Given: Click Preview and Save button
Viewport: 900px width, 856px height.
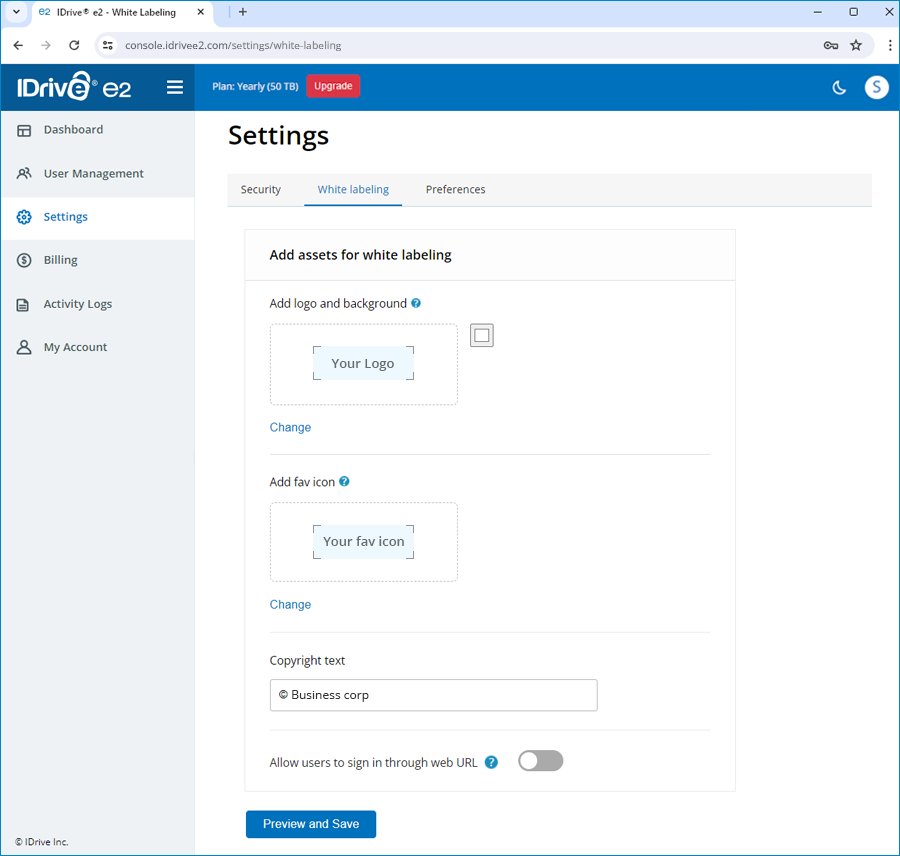Looking at the screenshot, I should (311, 824).
